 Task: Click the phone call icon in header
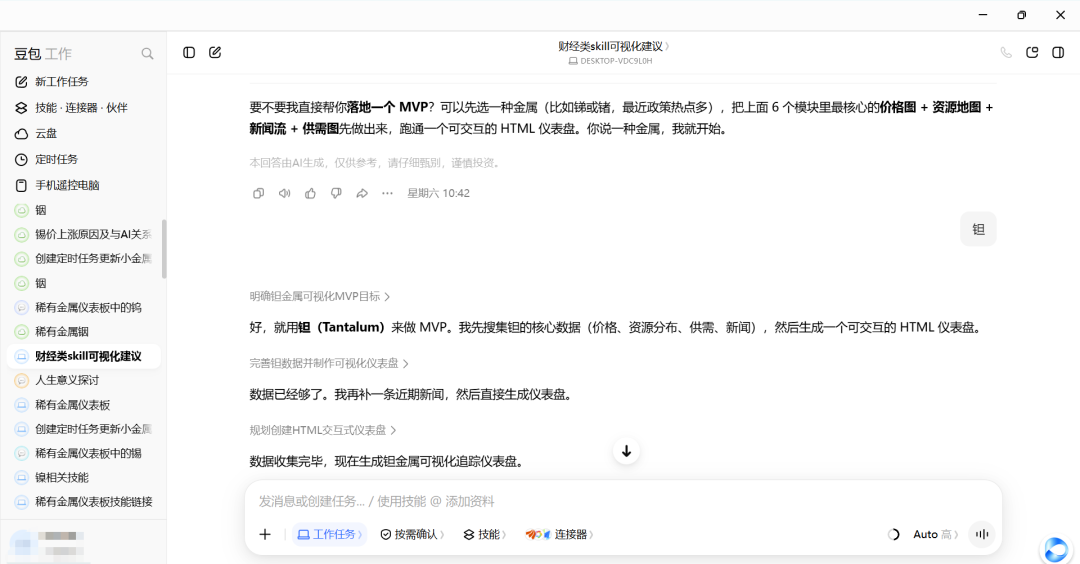click(x=1006, y=52)
